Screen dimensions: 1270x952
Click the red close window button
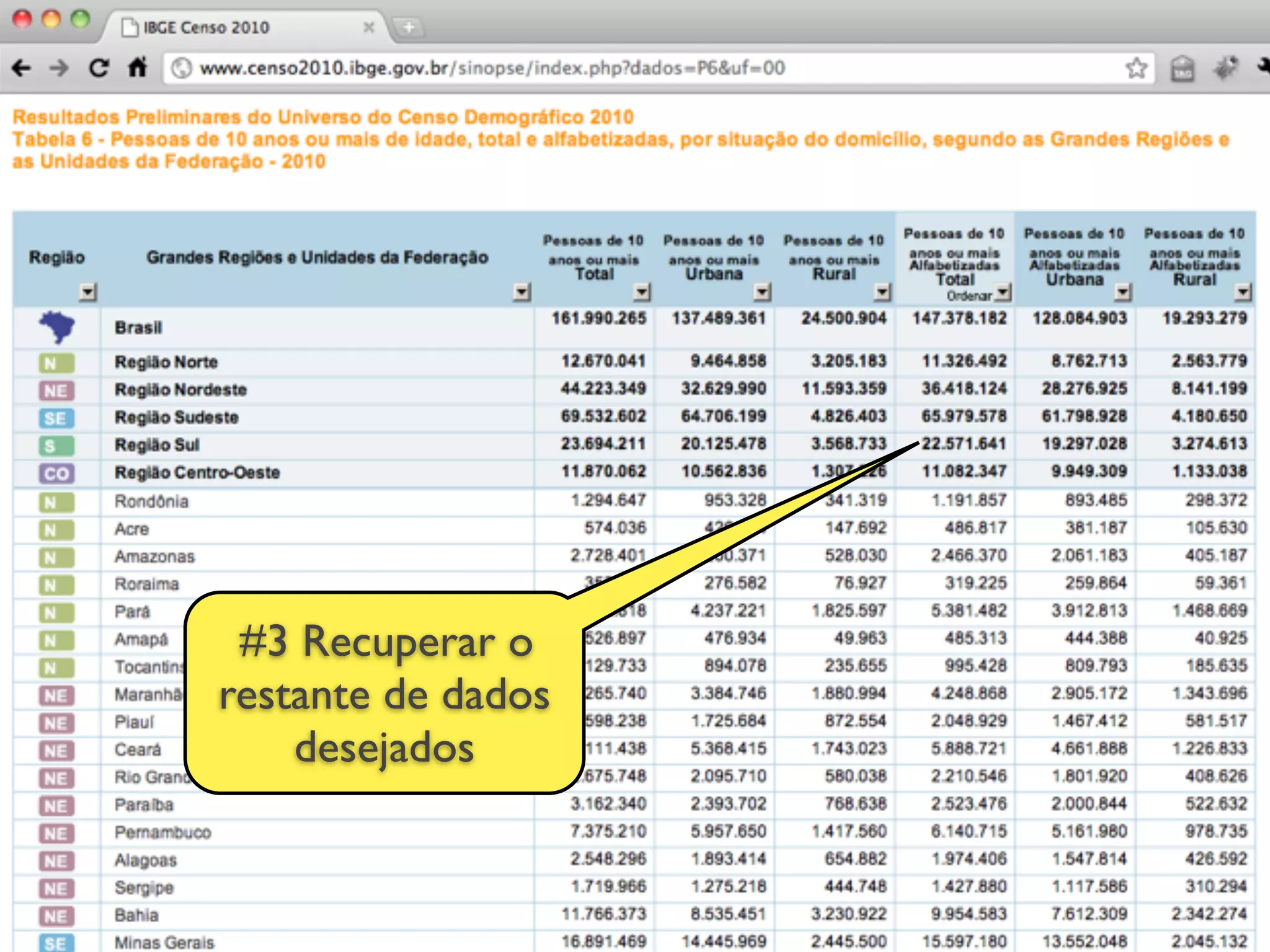pyautogui.click(x=22, y=19)
